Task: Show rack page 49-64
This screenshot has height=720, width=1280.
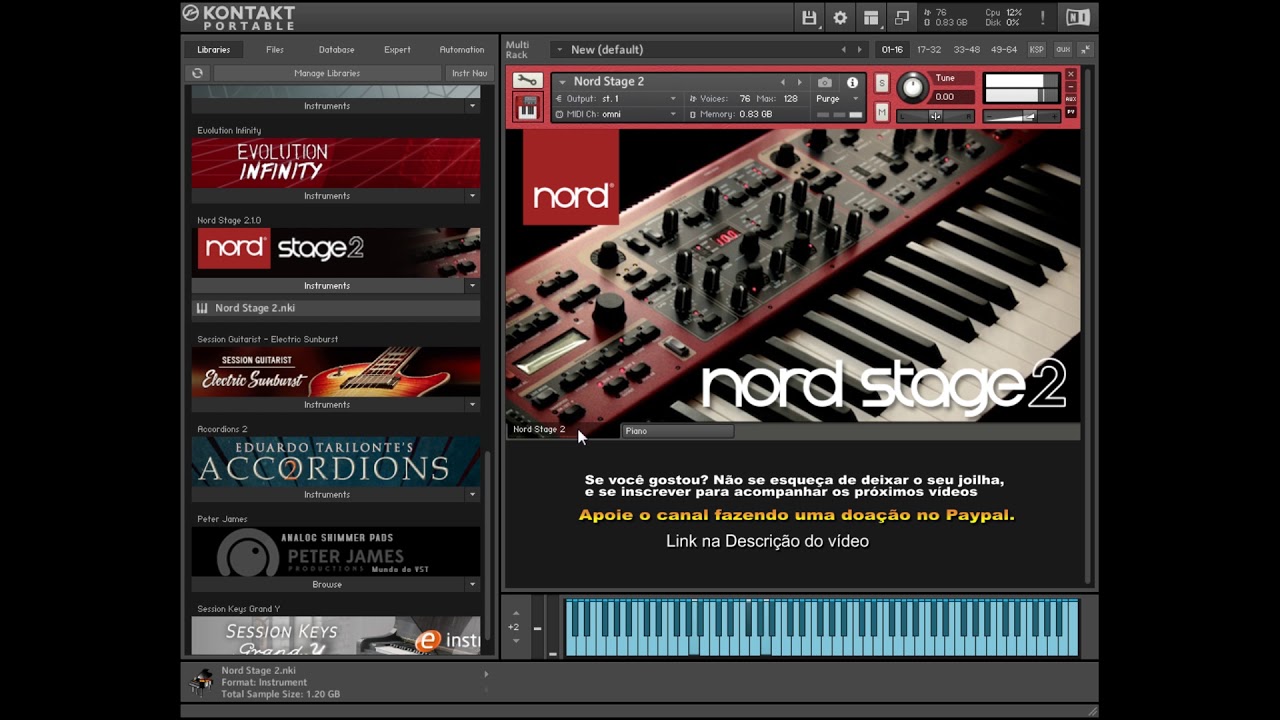Action: [x=1004, y=49]
